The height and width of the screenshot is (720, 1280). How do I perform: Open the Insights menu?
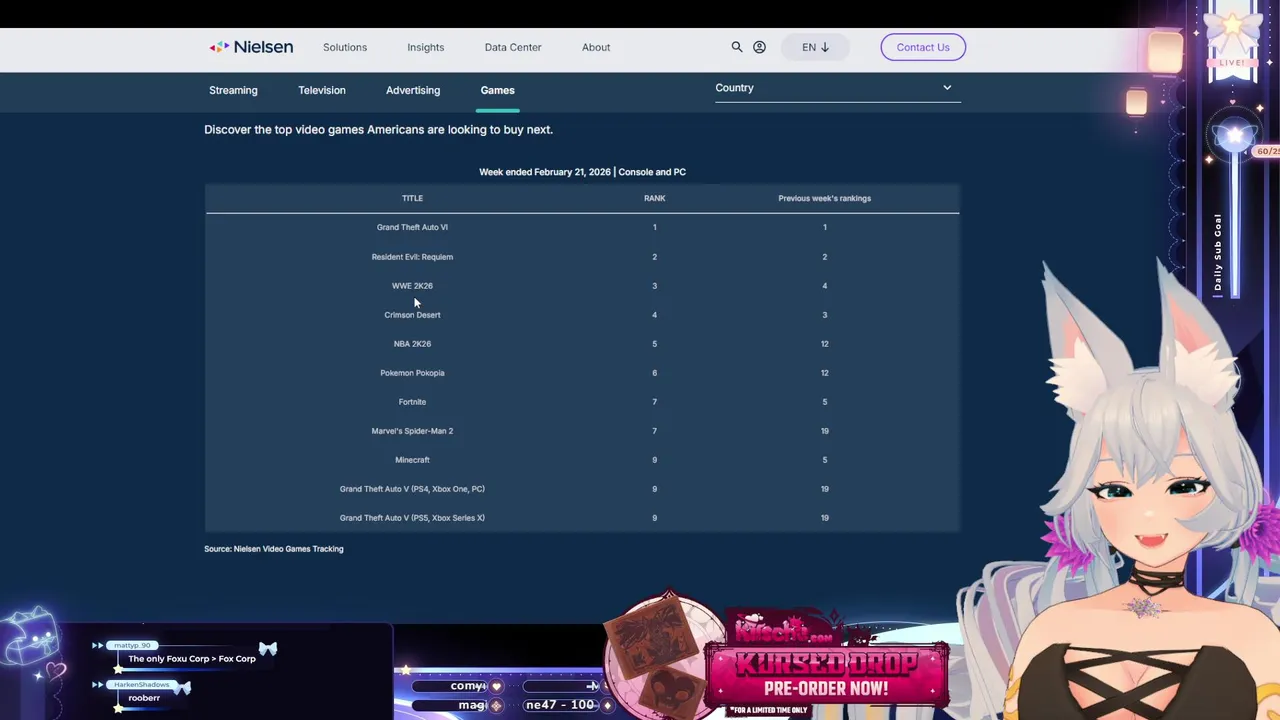[426, 47]
